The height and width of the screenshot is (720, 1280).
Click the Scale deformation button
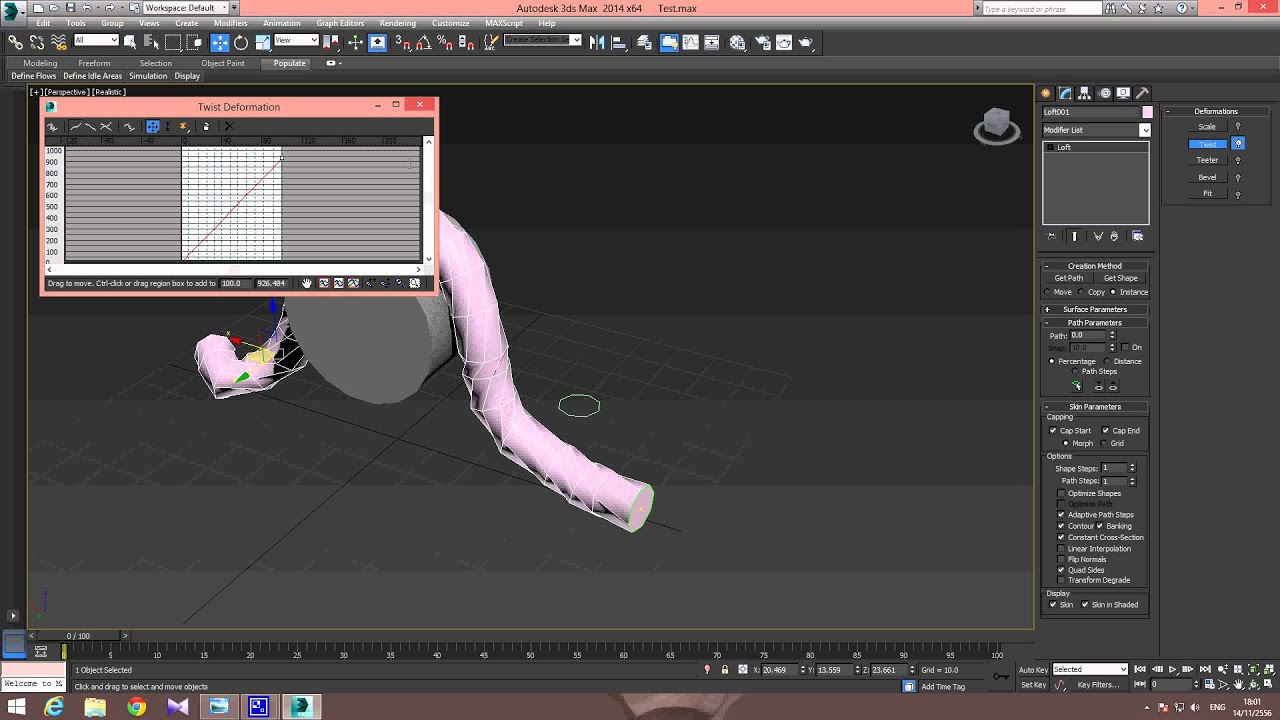[x=1207, y=127]
